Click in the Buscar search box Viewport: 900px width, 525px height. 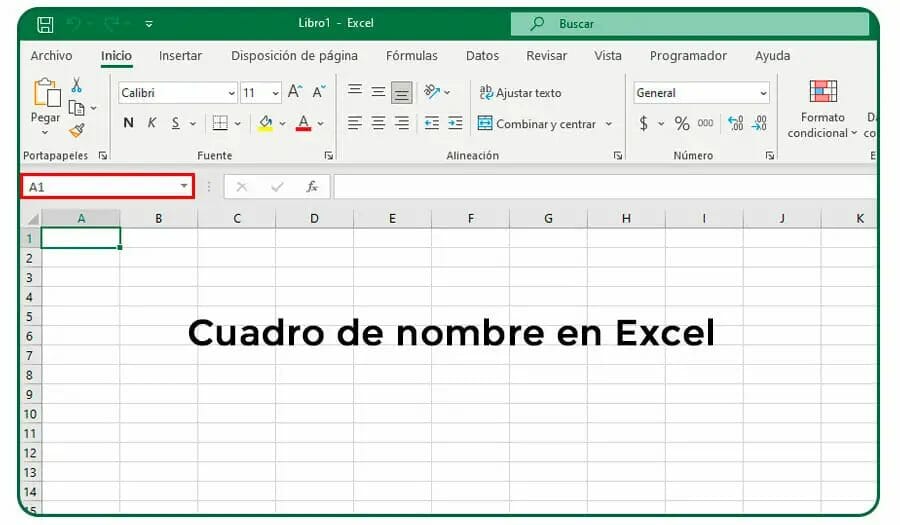(690, 24)
